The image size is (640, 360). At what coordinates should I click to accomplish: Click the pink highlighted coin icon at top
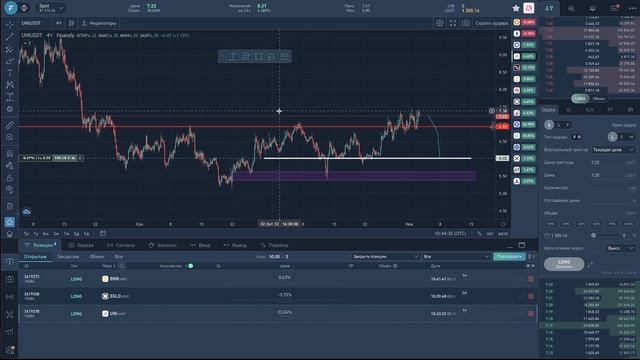(x=529, y=8)
